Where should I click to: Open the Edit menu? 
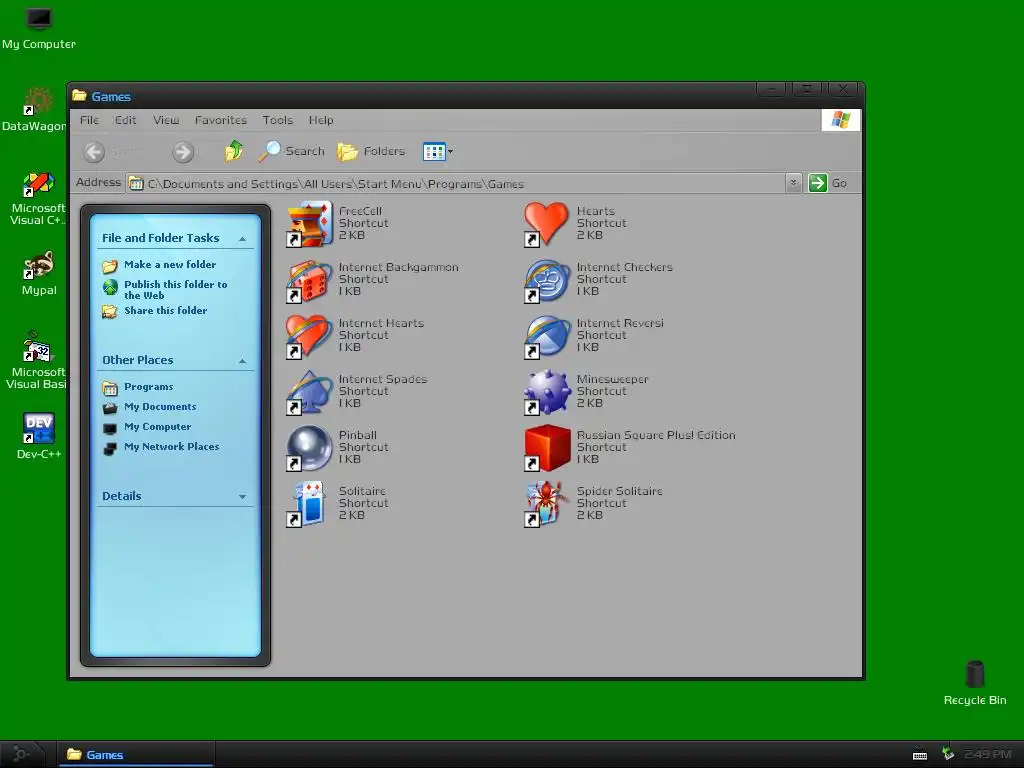point(125,120)
